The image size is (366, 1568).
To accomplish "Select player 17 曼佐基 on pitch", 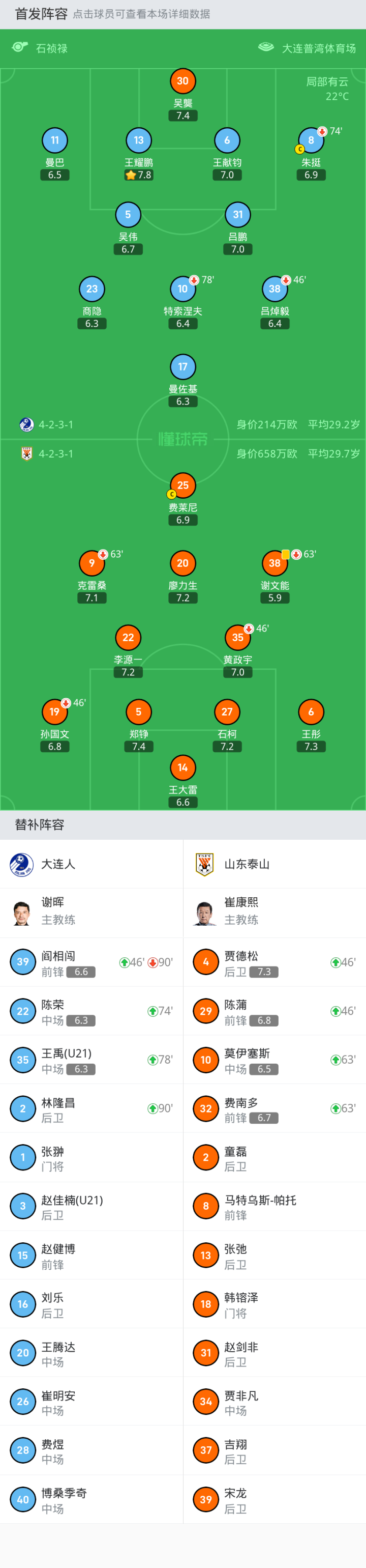I will [182, 367].
